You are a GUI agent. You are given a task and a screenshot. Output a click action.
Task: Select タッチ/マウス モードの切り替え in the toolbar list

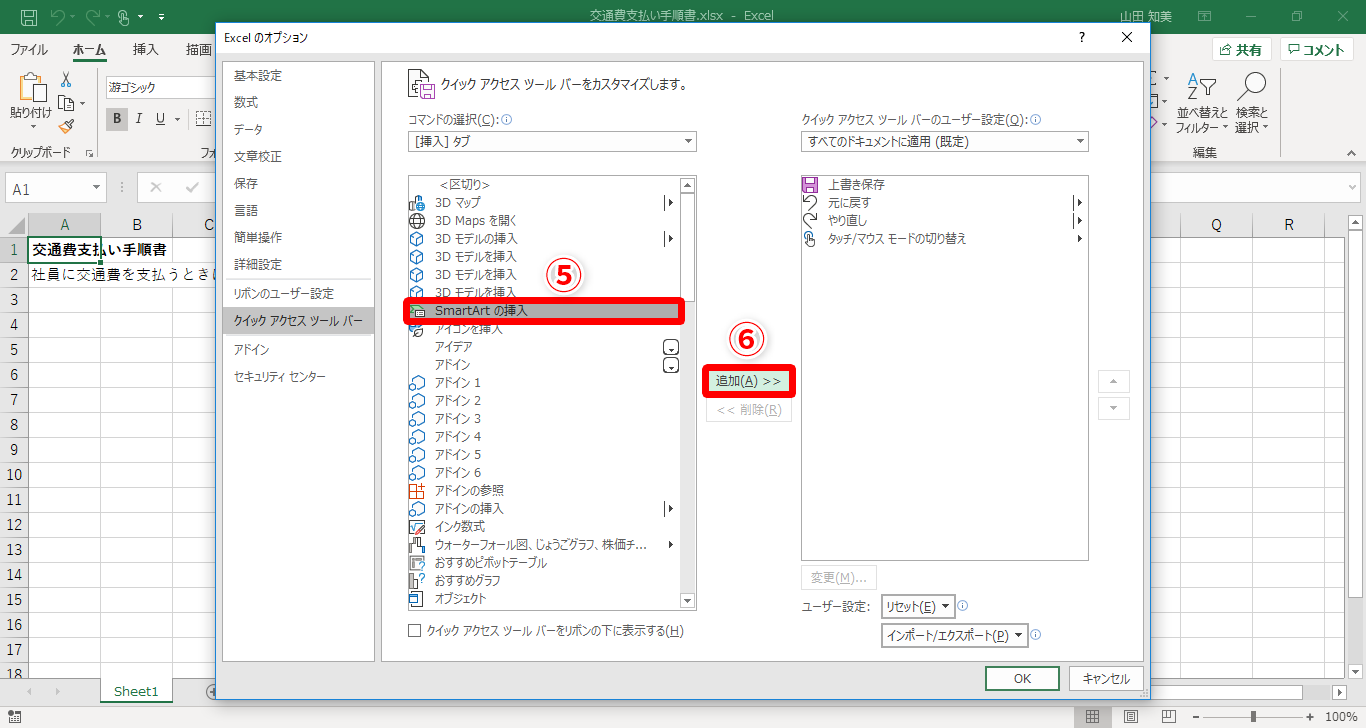[944, 239]
